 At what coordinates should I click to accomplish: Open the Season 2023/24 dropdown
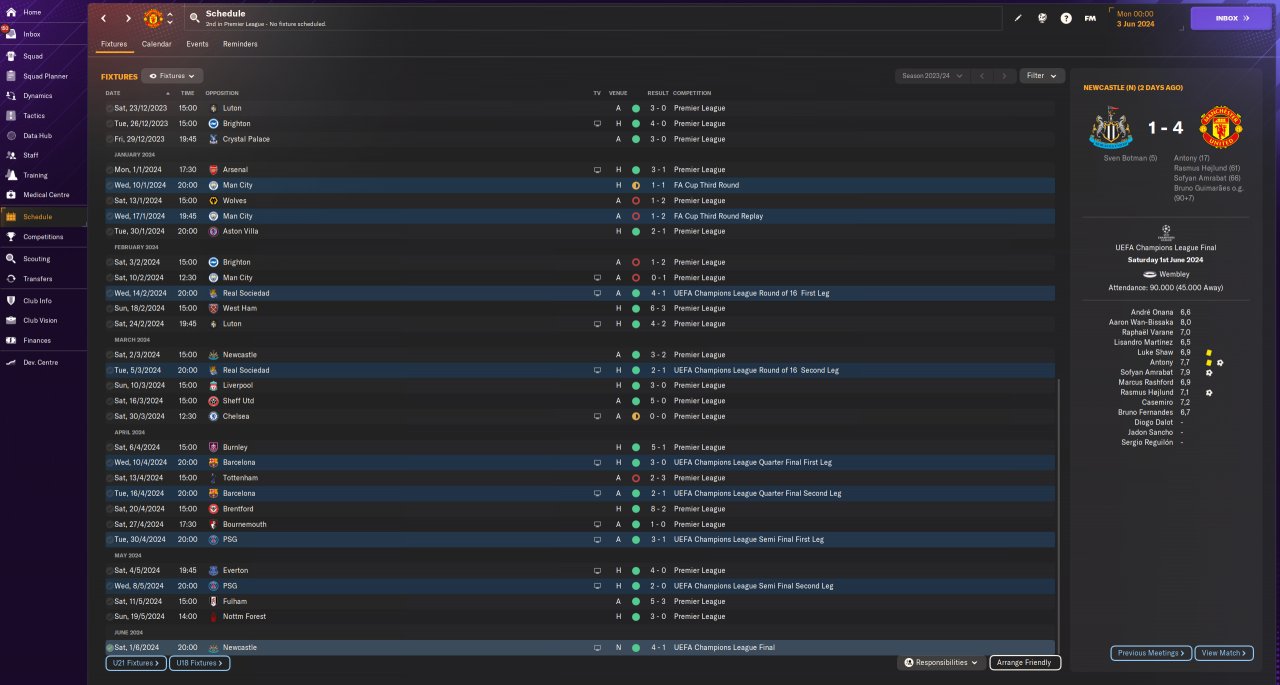pyautogui.click(x=932, y=76)
